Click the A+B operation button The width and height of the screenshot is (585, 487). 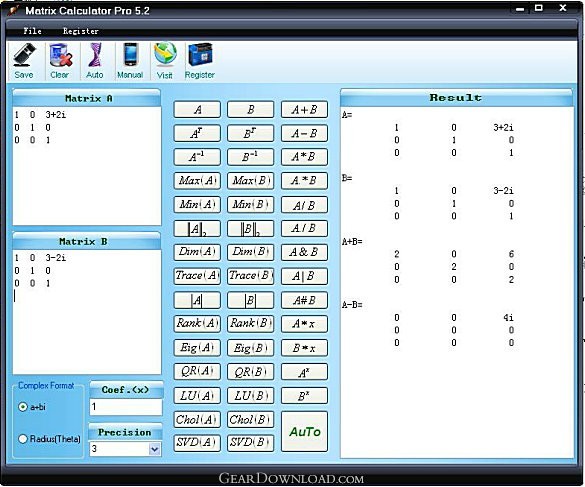point(304,110)
